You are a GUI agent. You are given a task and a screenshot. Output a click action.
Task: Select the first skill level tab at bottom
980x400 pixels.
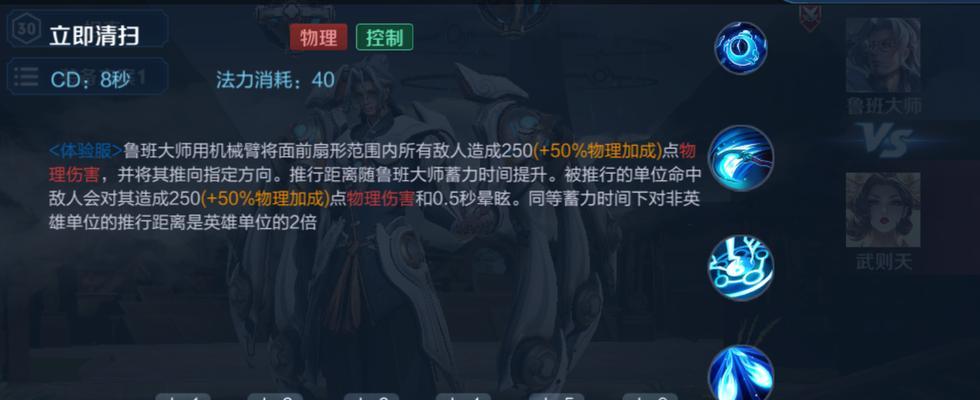(183, 396)
